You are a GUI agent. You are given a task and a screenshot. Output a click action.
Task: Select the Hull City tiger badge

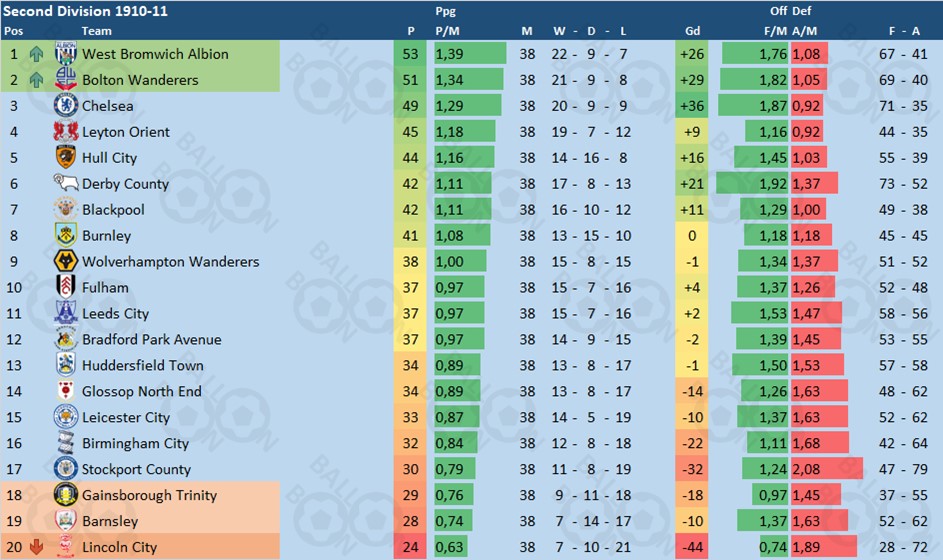tap(66, 157)
